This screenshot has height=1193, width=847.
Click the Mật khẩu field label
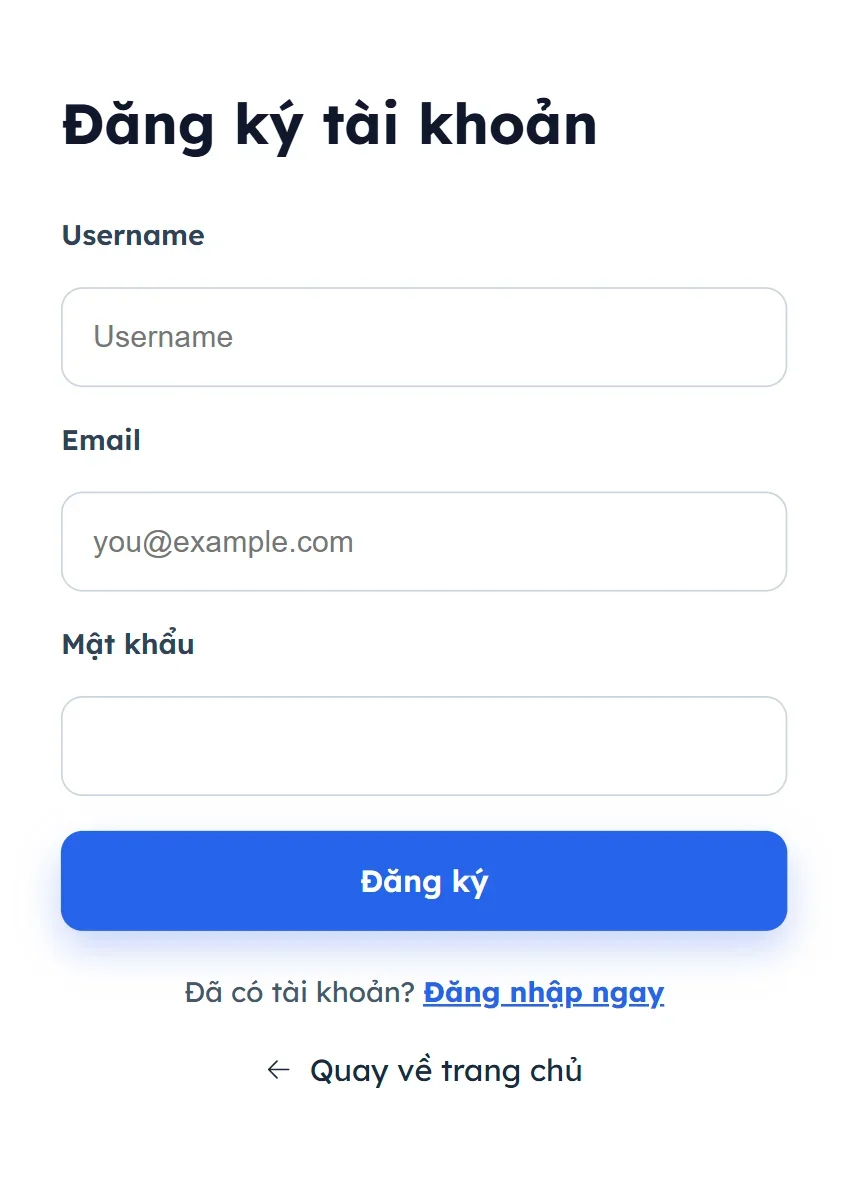click(128, 644)
